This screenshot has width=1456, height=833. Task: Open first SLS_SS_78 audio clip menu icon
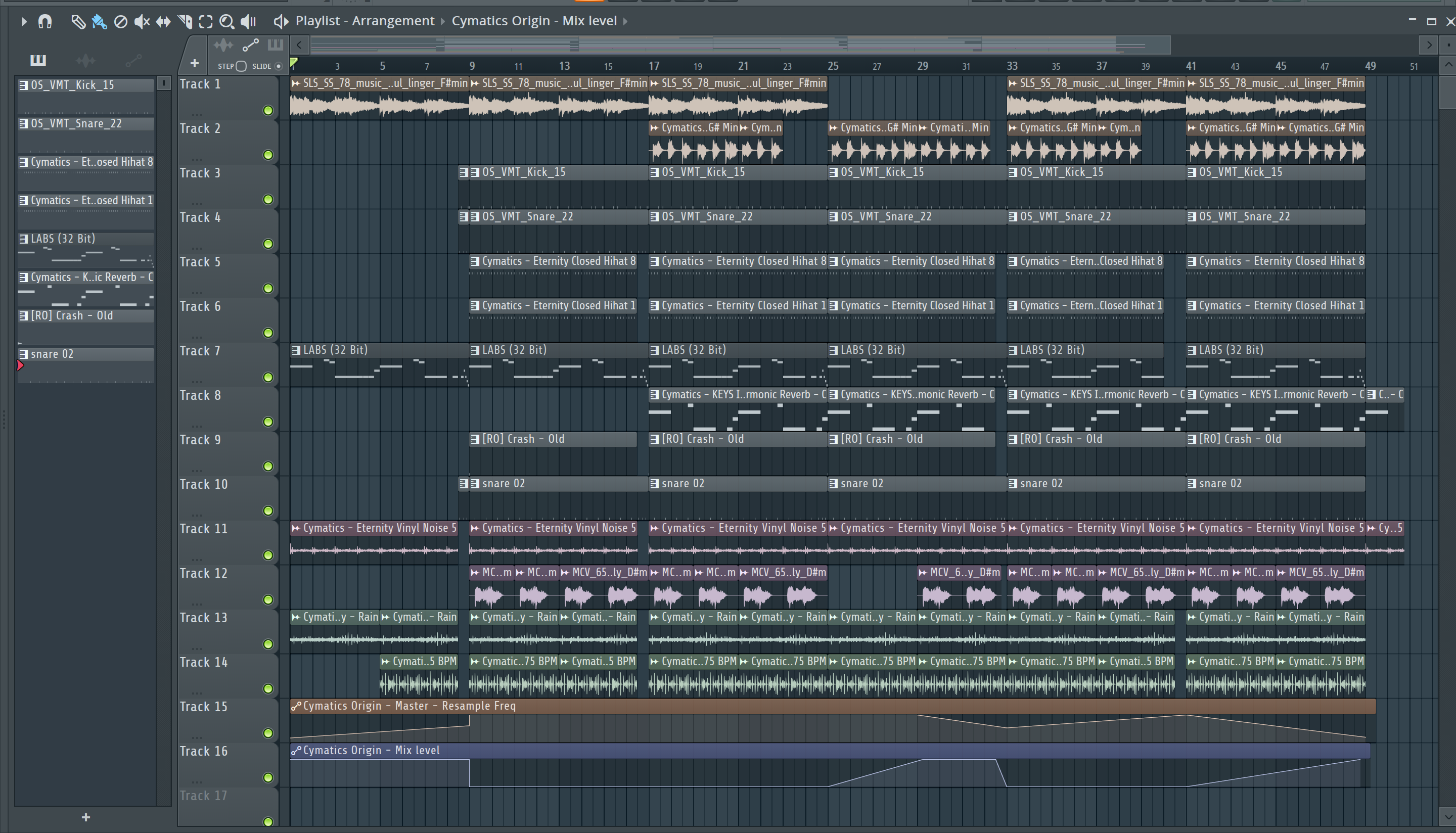(296, 83)
